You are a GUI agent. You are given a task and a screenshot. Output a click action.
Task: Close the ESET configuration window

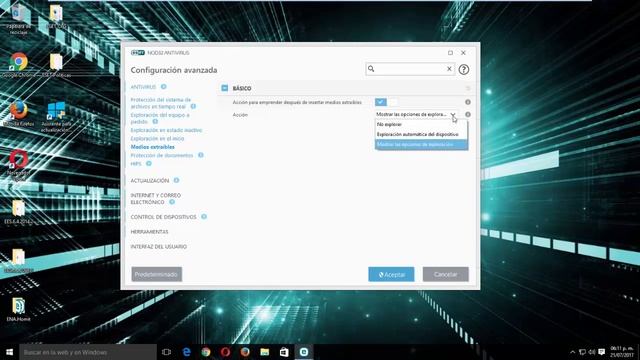[x=463, y=53]
